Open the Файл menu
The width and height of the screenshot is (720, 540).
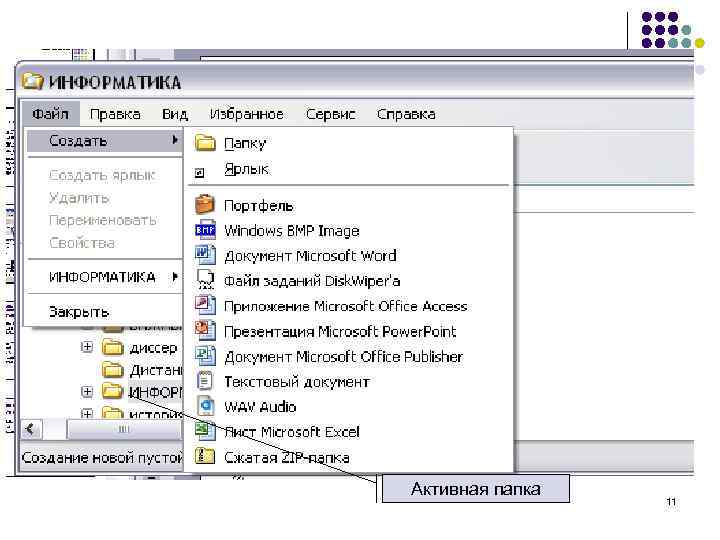click(x=51, y=113)
